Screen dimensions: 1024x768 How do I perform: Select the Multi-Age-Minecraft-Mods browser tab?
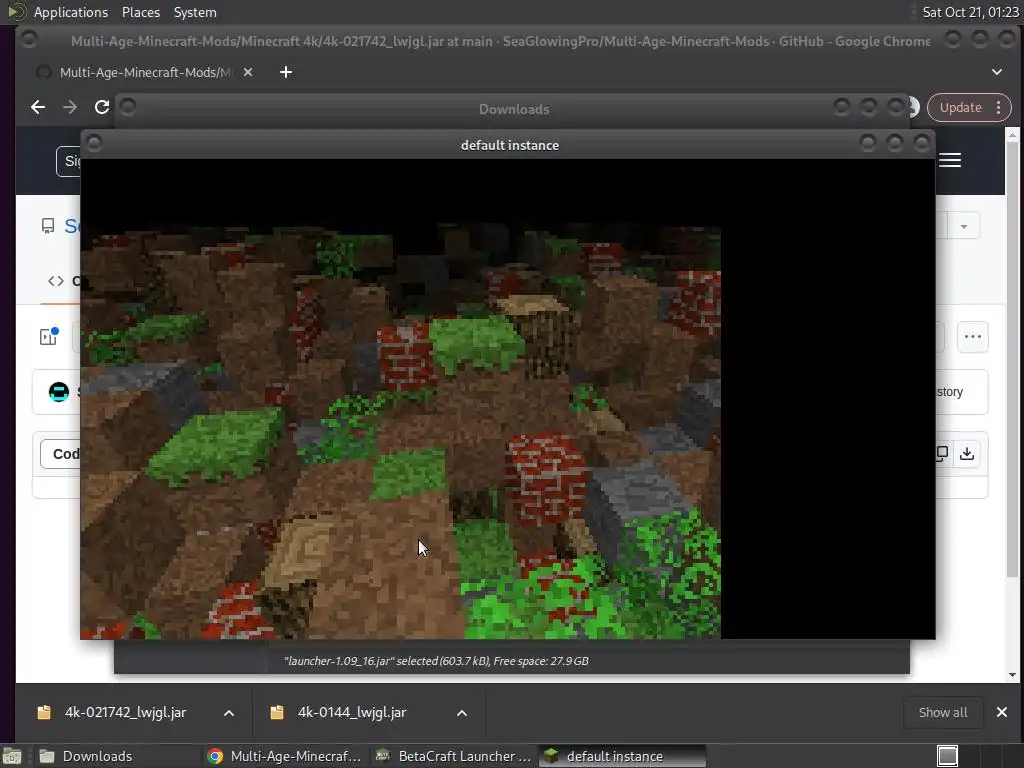pos(145,72)
